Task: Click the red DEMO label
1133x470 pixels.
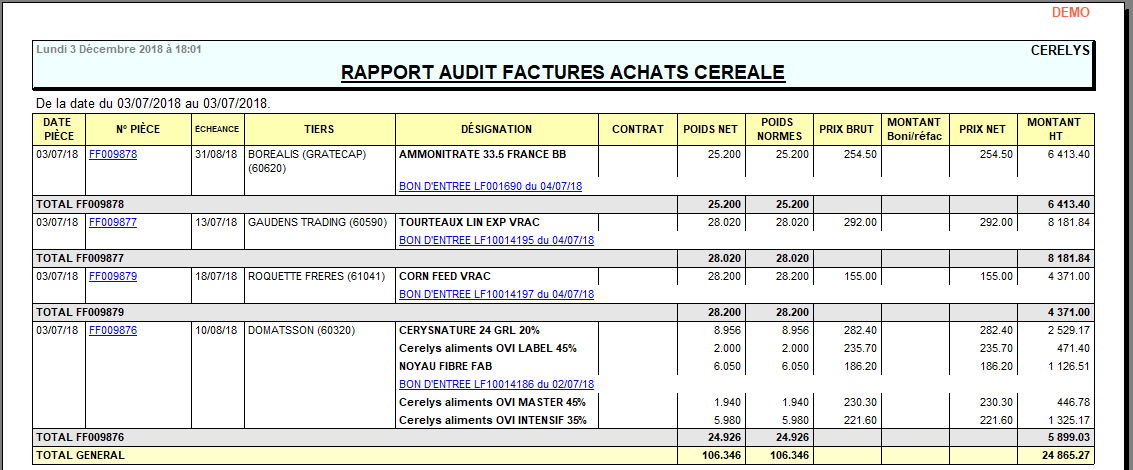Action: (1071, 13)
